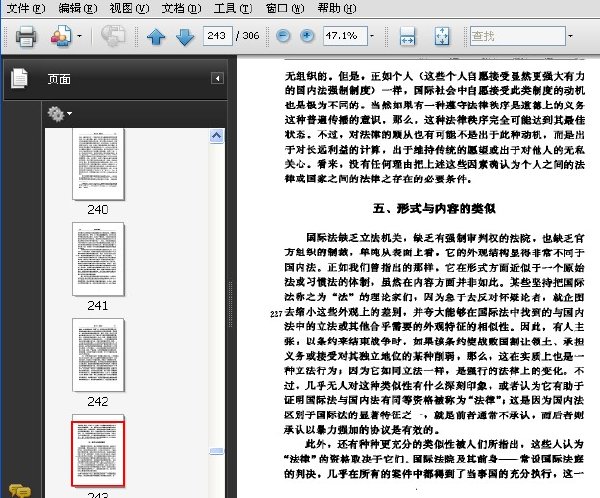This screenshot has width=600, height=498.
Task: Open the zoom level dropdown arrow
Action: 372,36
